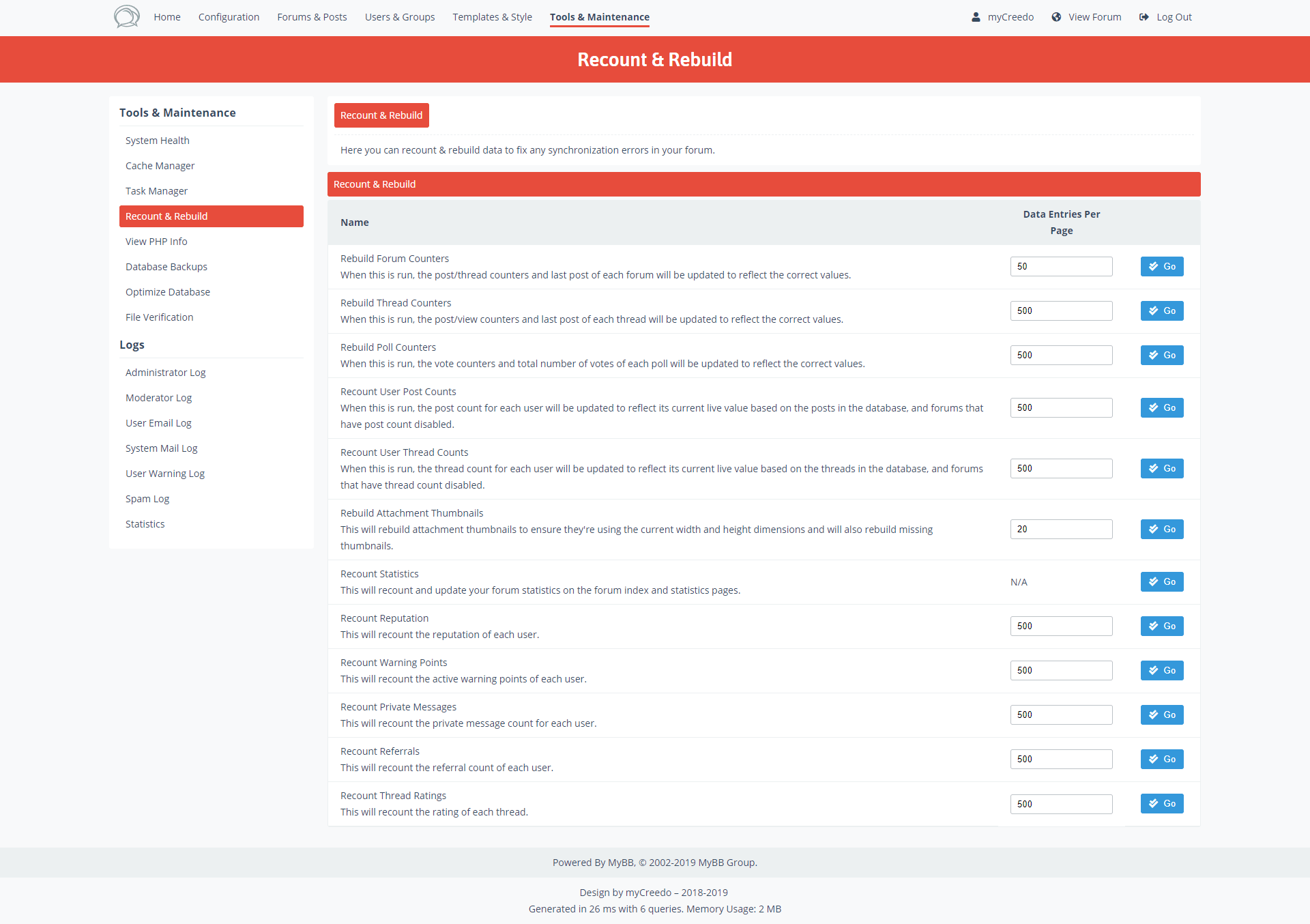Click the Log Out arrow icon
The image size is (1310, 924).
tap(1144, 17)
